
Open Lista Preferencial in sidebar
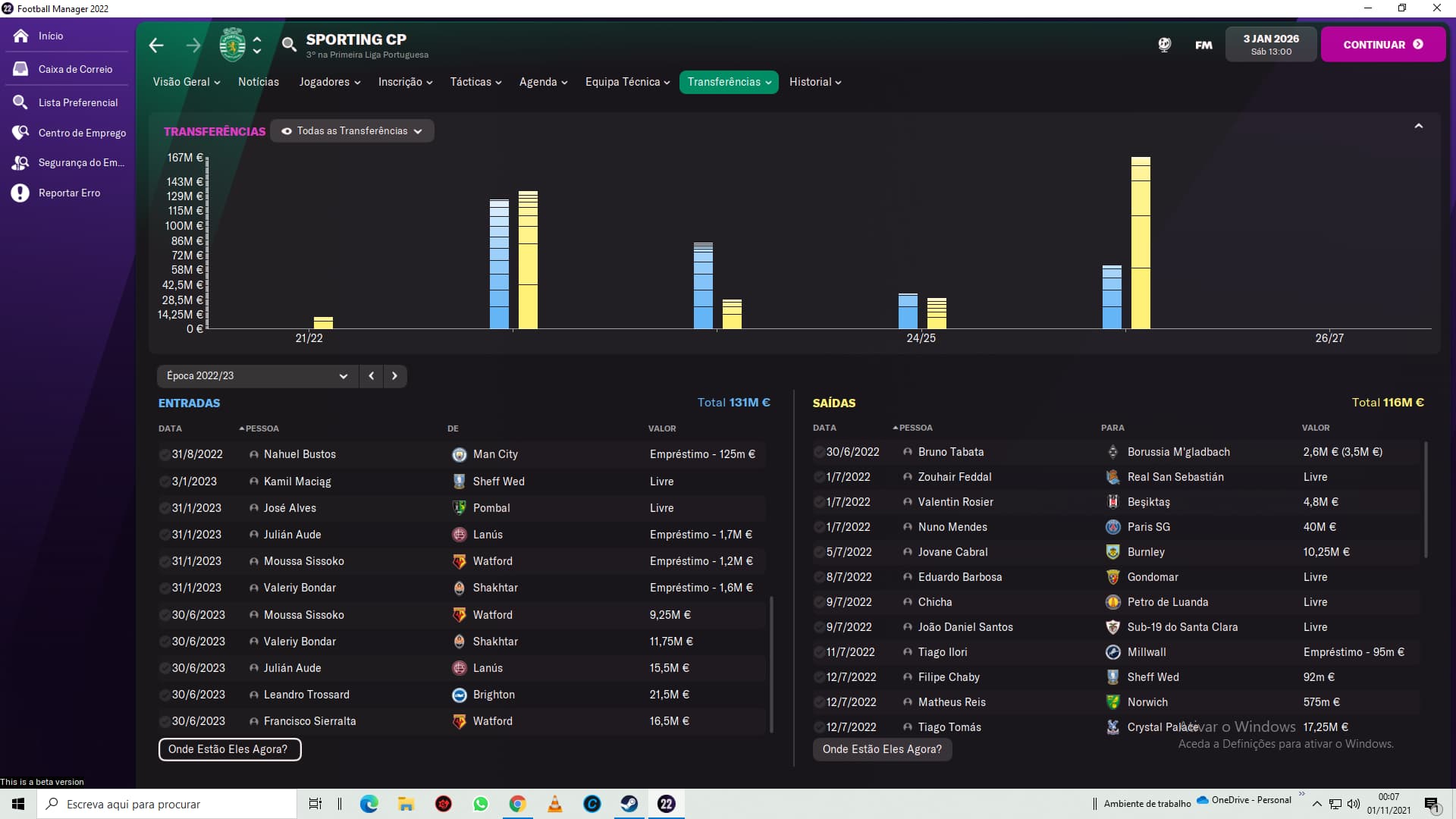tap(78, 102)
